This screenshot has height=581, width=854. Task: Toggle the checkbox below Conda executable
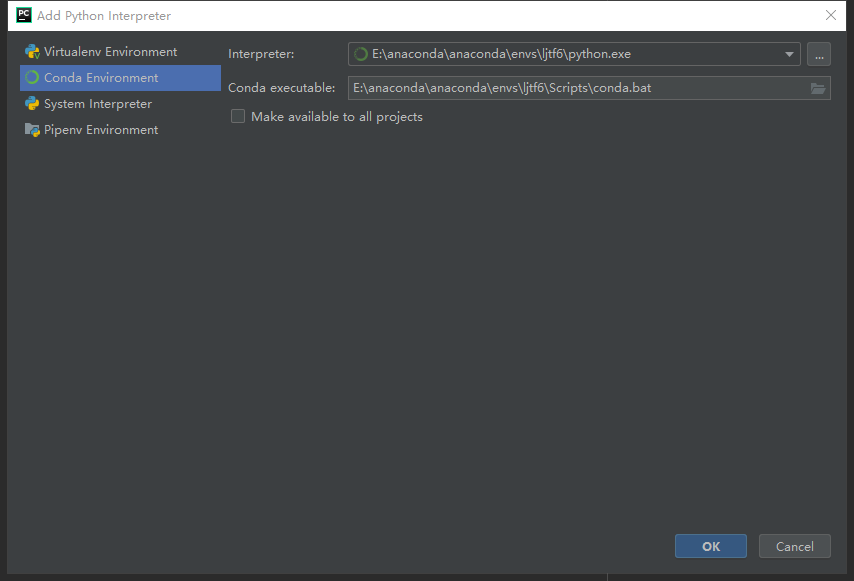coord(238,116)
